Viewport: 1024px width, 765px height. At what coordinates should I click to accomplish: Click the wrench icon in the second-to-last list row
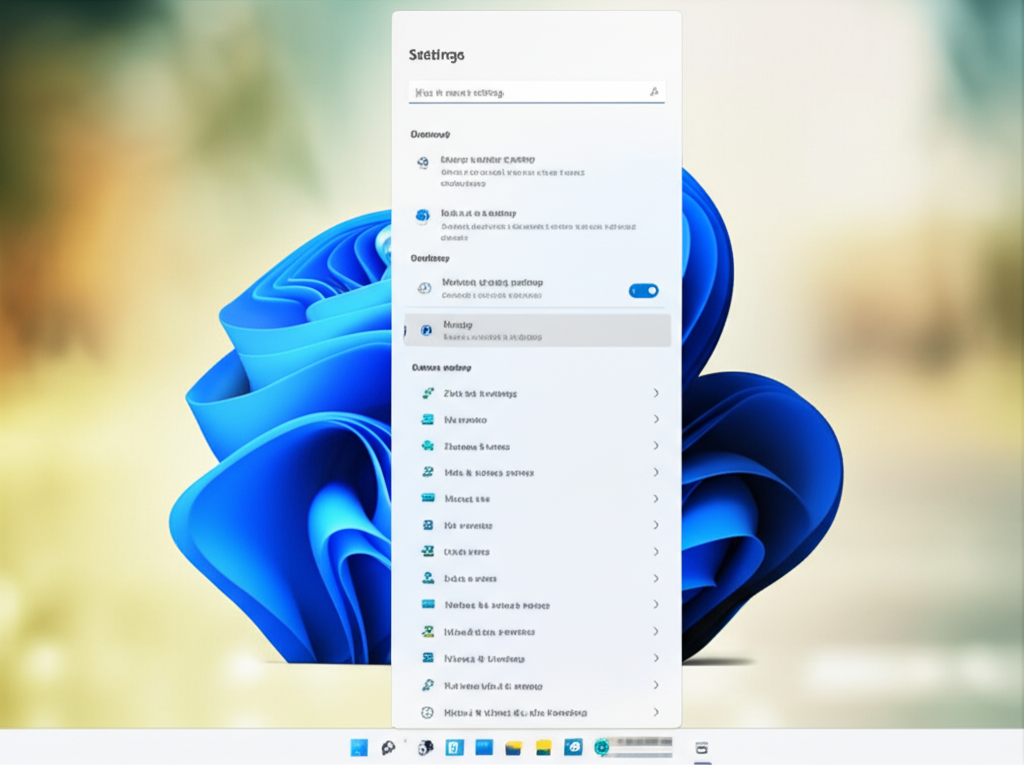pos(428,686)
